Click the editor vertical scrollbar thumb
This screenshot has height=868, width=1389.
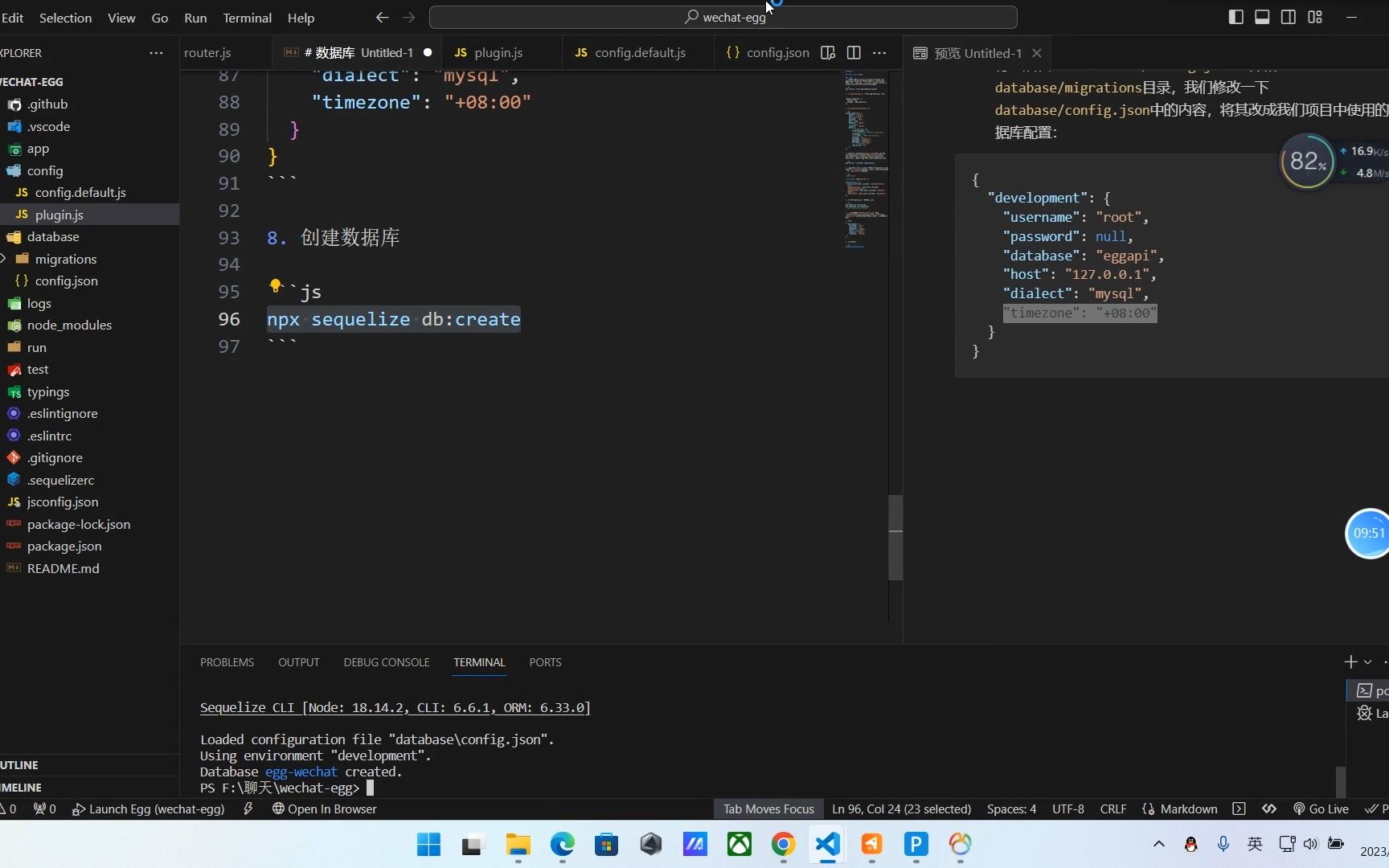[x=895, y=537]
